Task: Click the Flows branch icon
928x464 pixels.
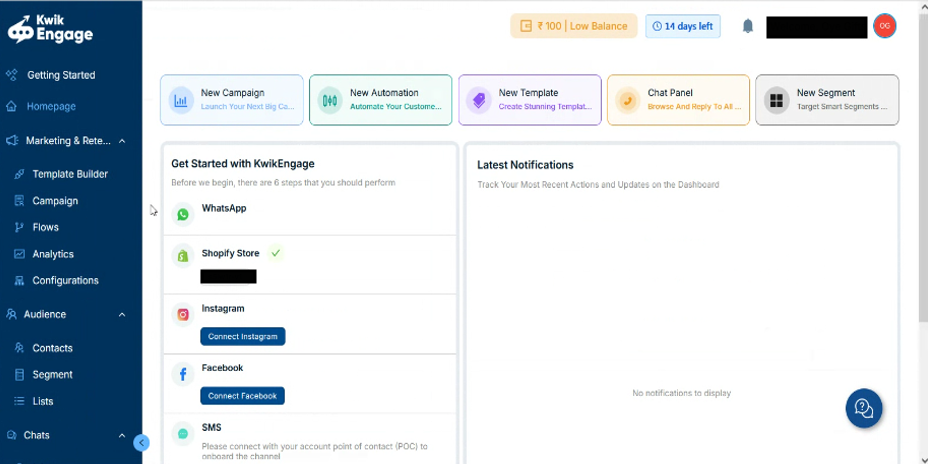Action: 20,227
